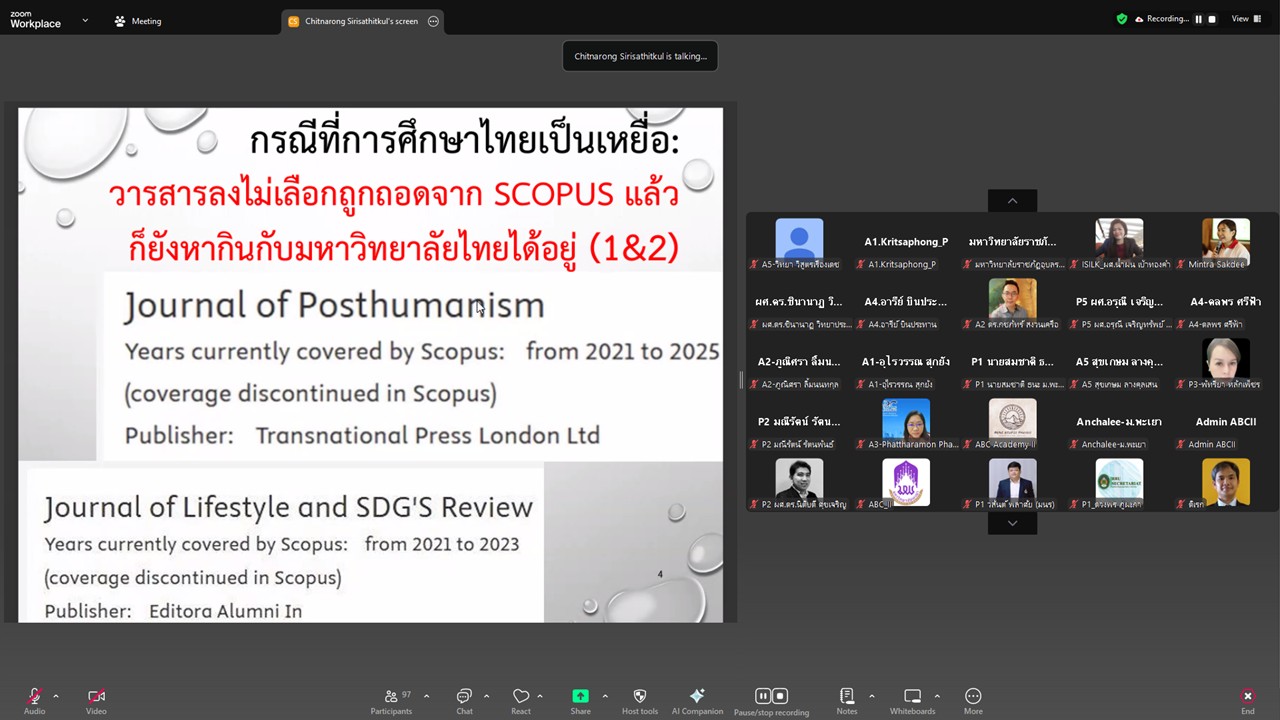The image size is (1280, 720).
Task: Select Mintra Sakdee's video tile
Action: [x=1225, y=244]
